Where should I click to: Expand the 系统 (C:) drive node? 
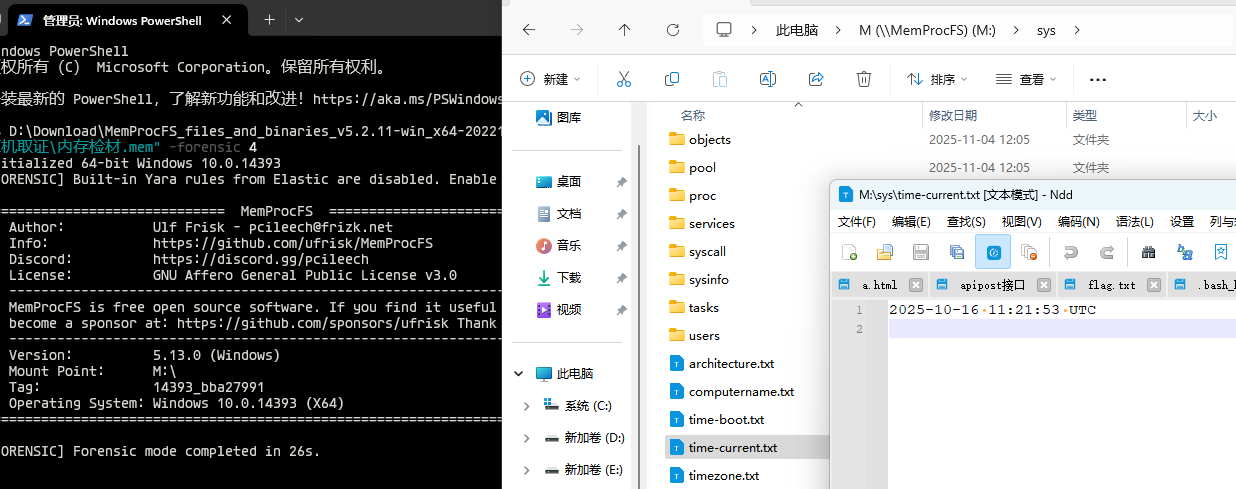click(527, 406)
